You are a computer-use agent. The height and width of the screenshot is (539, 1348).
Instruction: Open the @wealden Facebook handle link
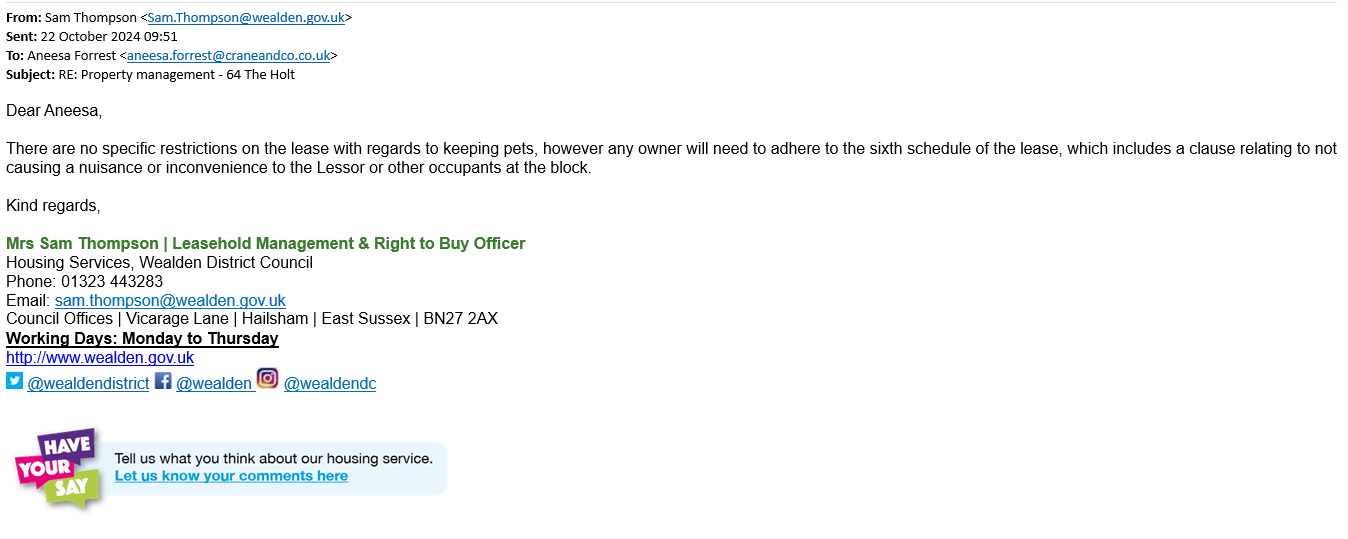214,383
